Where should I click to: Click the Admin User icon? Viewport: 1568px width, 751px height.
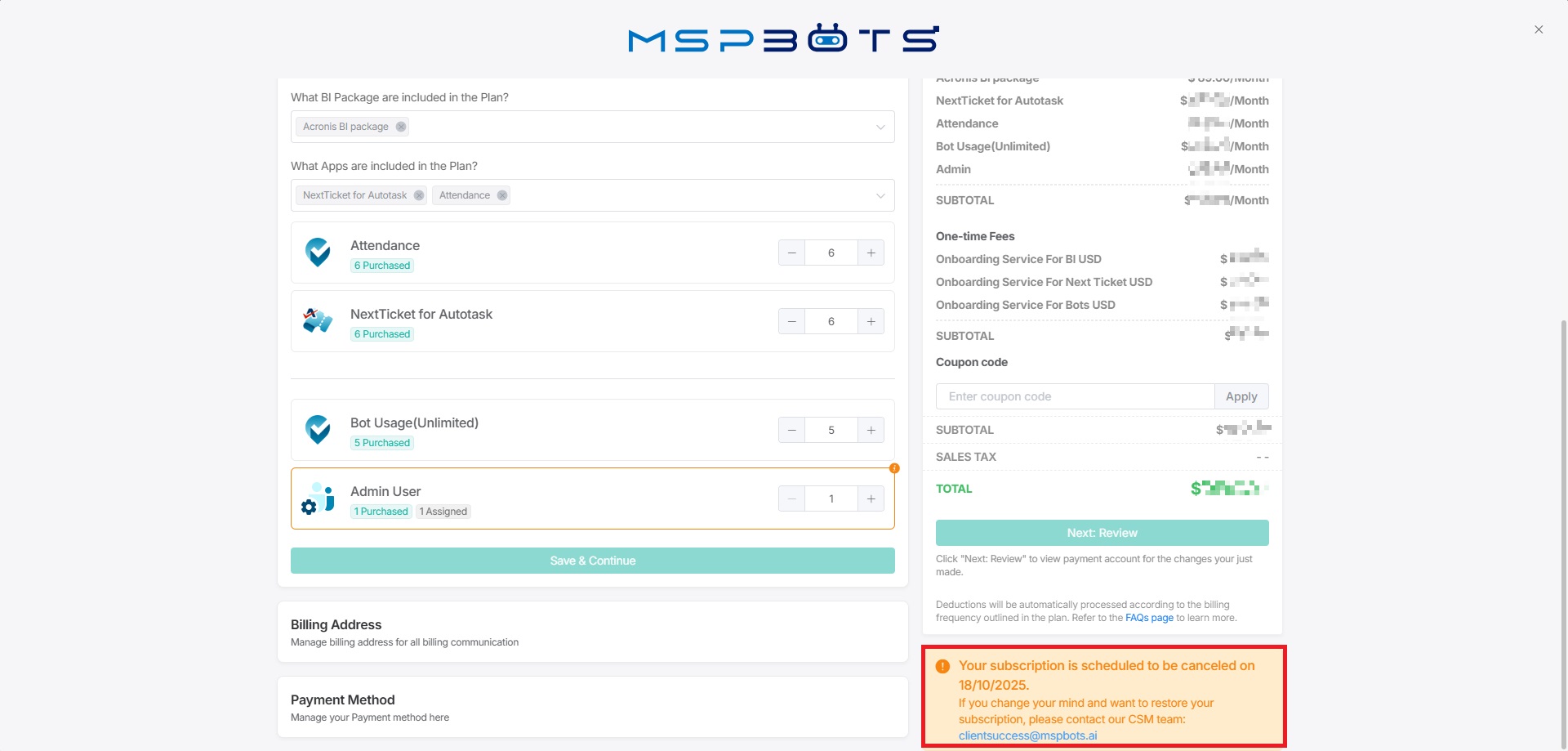click(318, 498)
